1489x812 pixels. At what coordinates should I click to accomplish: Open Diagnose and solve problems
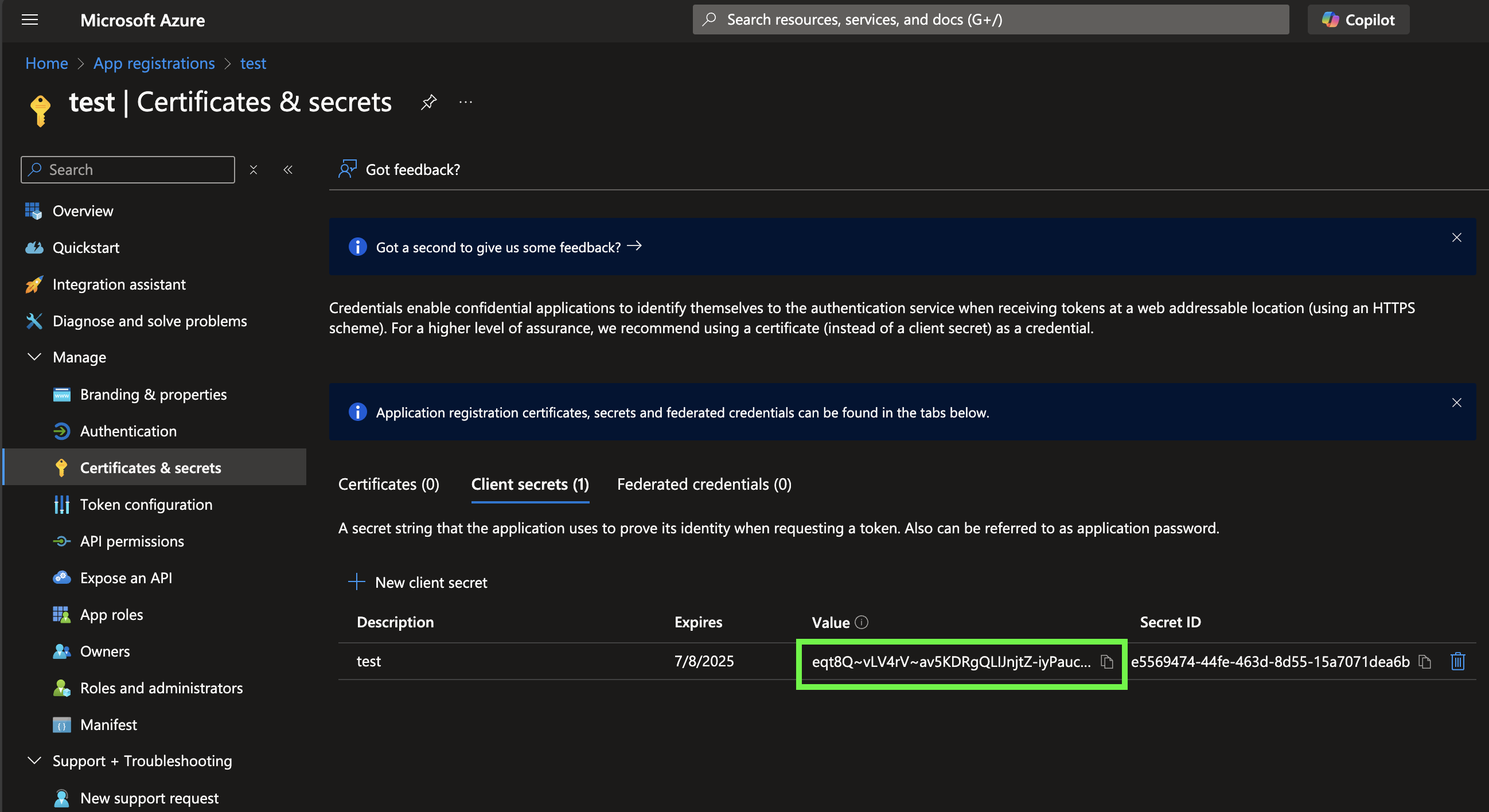click(149, 321)
